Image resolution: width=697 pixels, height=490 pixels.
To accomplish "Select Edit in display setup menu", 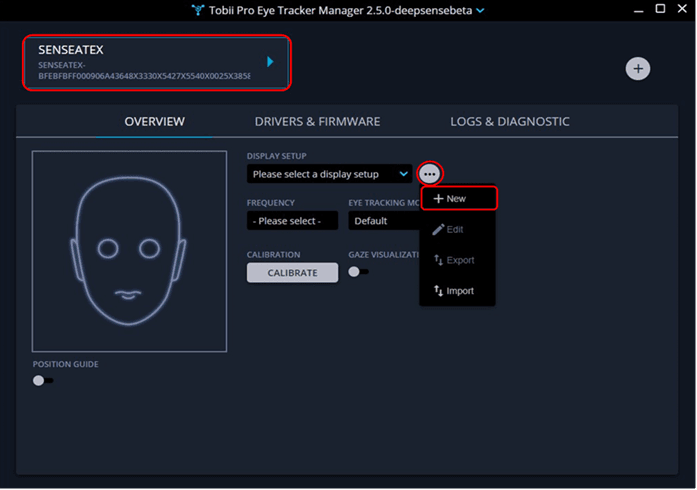I will click(x=457, y=229).
